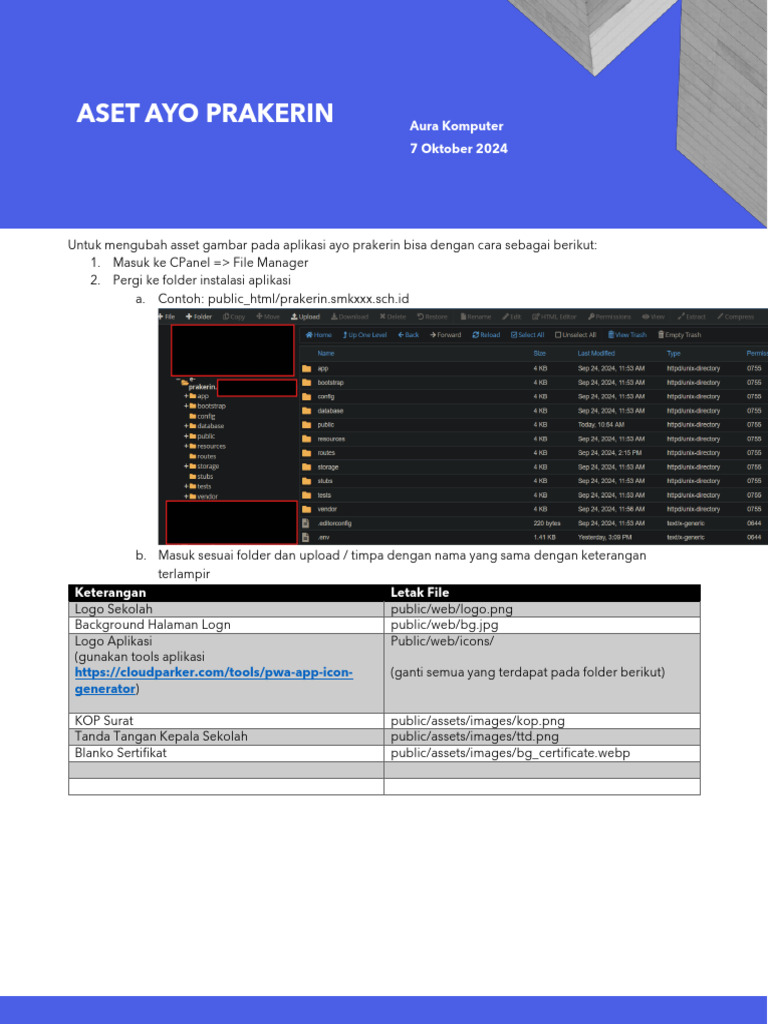Expand the storage tree folder
The image size is (768, 1024).
pyautogui.click(x=186, y=466)
